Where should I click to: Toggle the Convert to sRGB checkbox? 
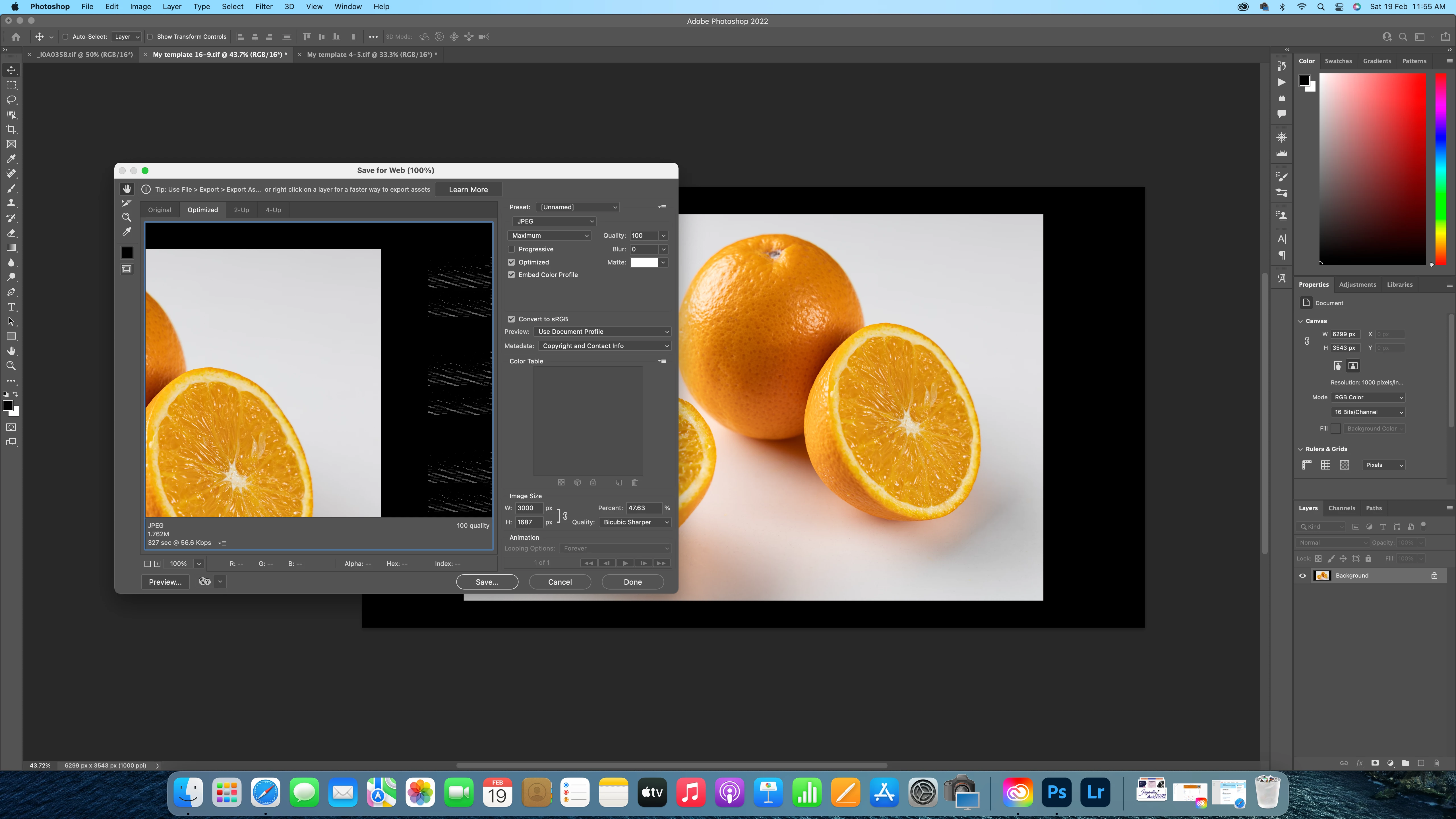[512, 319]
